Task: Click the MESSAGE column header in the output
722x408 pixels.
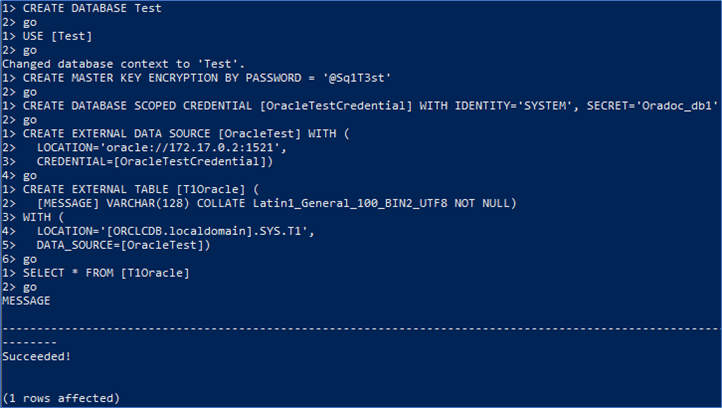Action: pyautogui.click(x=26, y=299)
